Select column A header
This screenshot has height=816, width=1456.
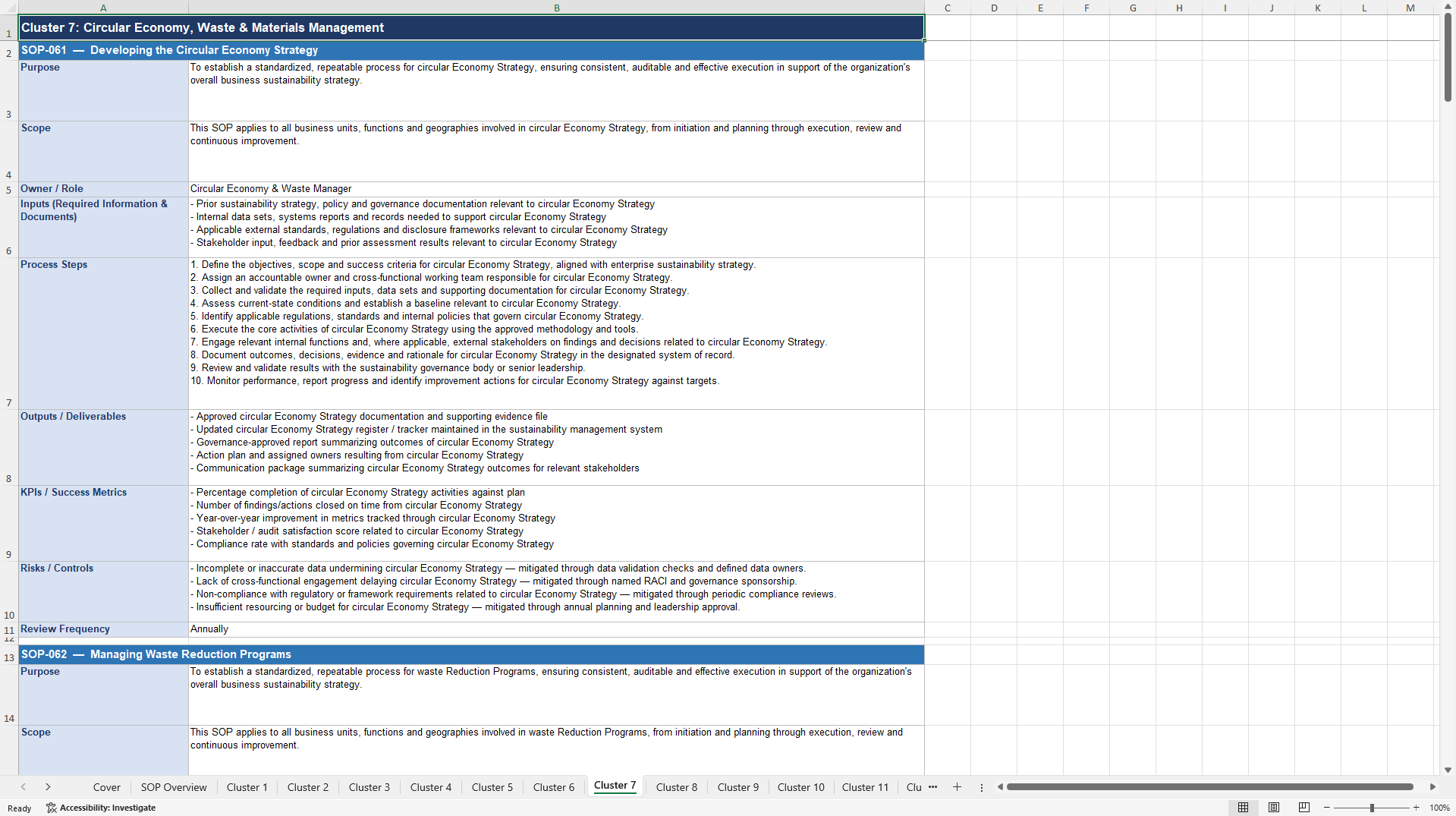pos(103,8)
